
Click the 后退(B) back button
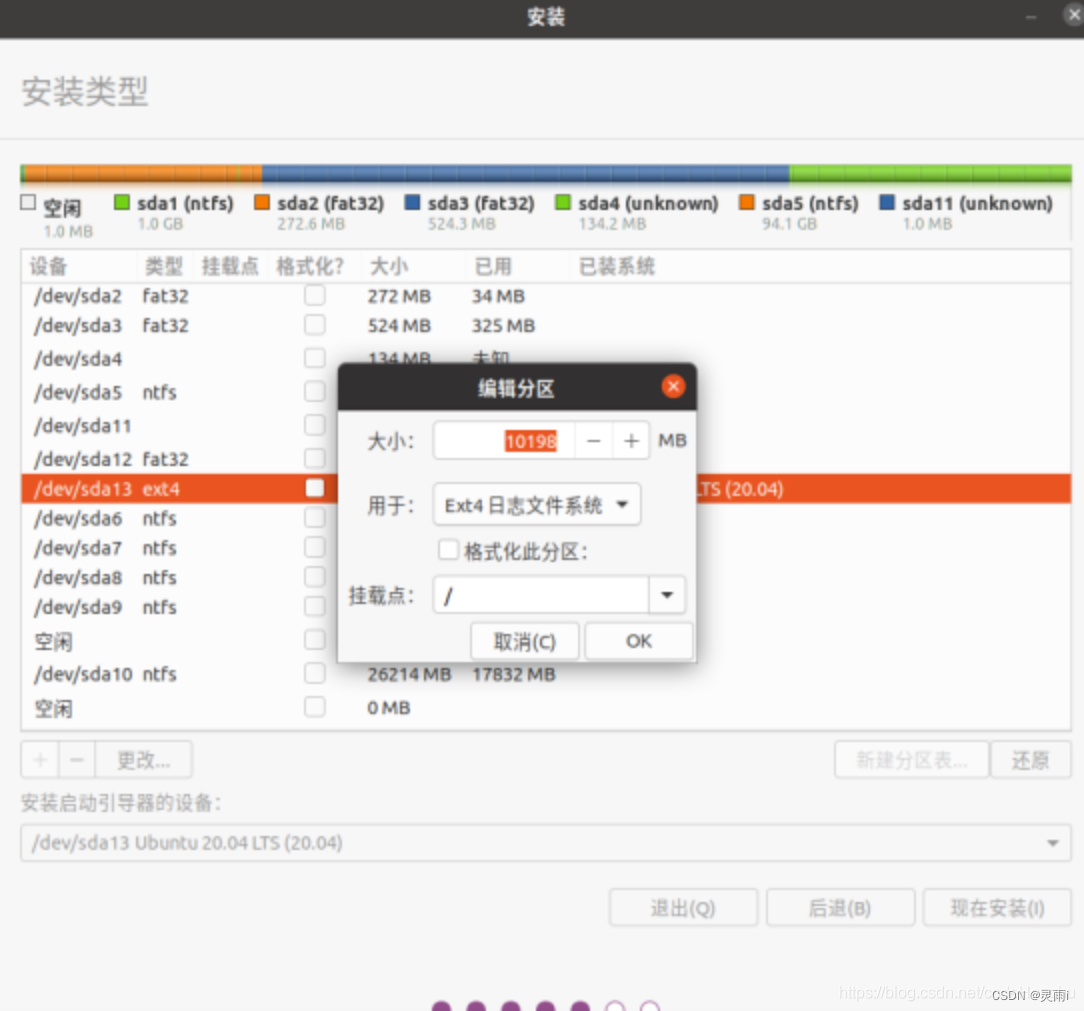[840, 907]
